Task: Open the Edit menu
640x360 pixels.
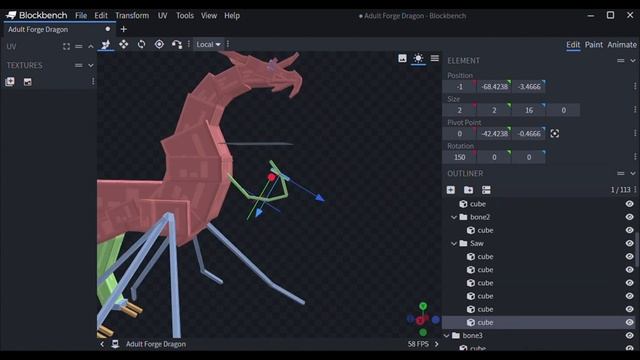Action: pos(101,16)
